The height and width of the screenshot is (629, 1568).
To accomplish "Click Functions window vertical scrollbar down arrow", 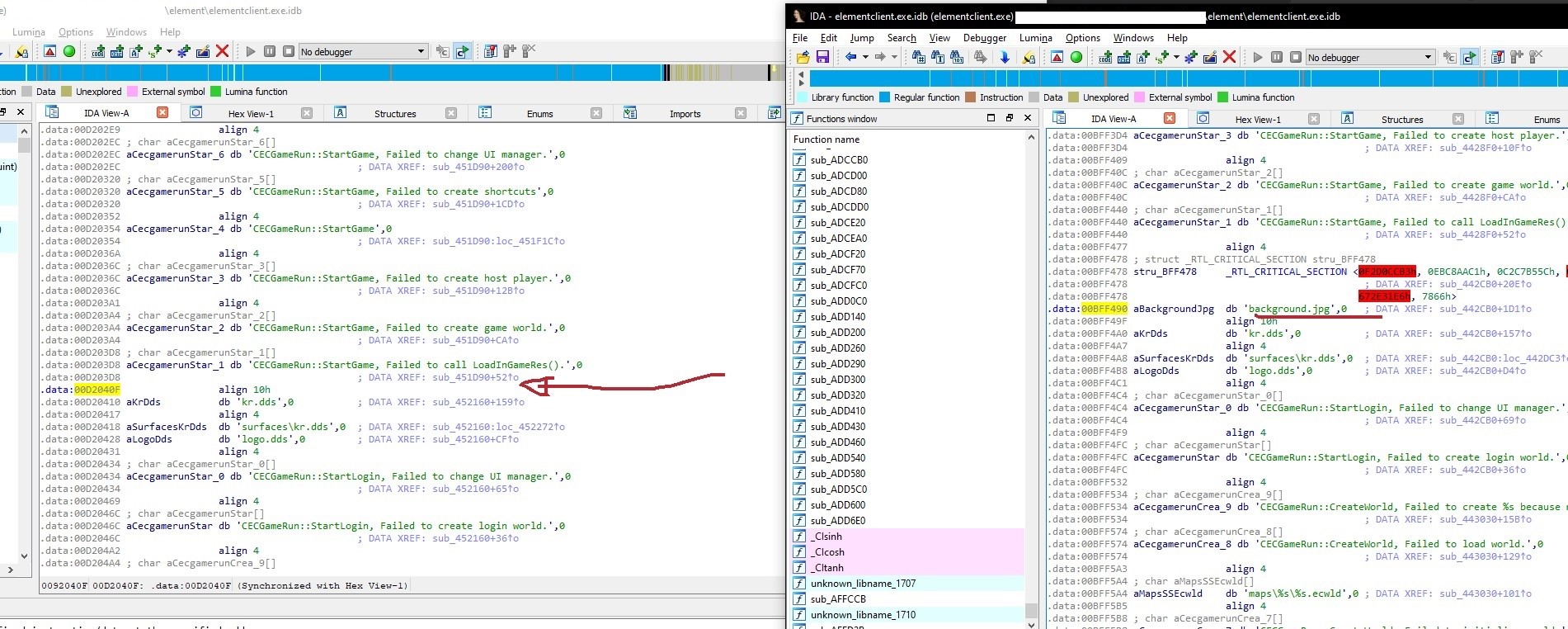I will point(1031,624).
